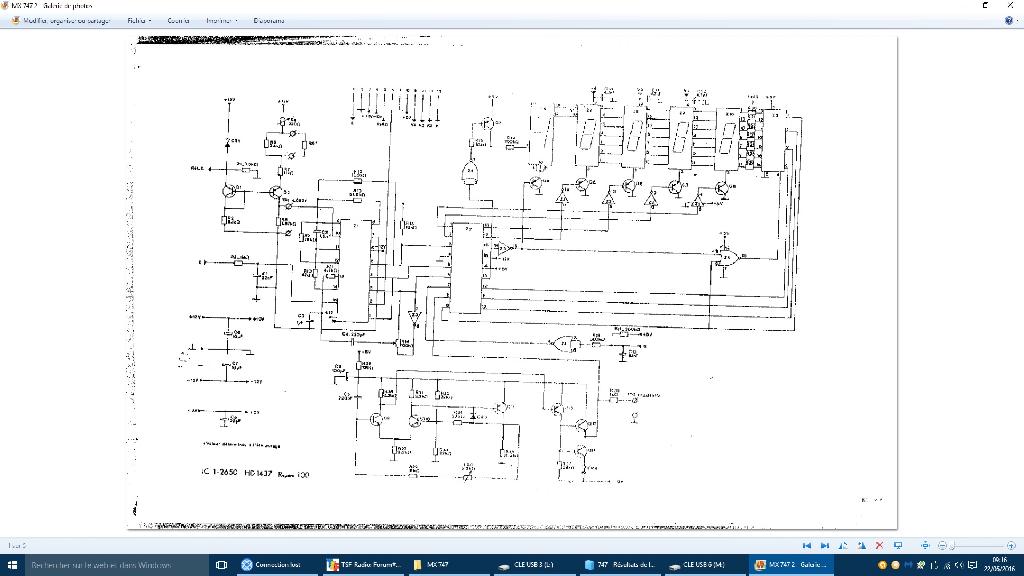Delete the photo with red X icon
Image resolution: width=1024 pixels, height=576 pixels.
[x=879, y=545]
